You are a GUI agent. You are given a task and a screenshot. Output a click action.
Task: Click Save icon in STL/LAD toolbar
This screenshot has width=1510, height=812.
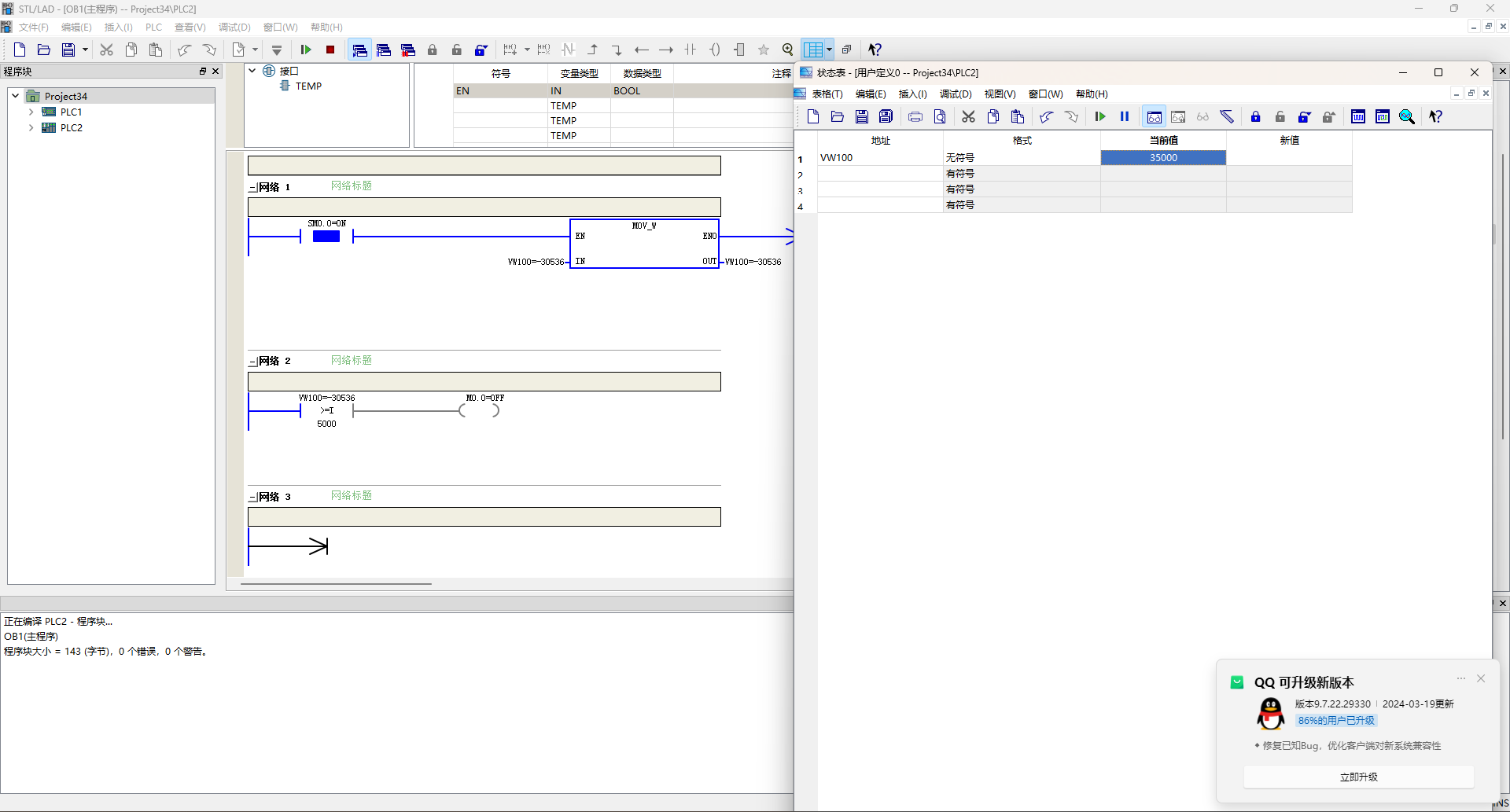(68, 50)
